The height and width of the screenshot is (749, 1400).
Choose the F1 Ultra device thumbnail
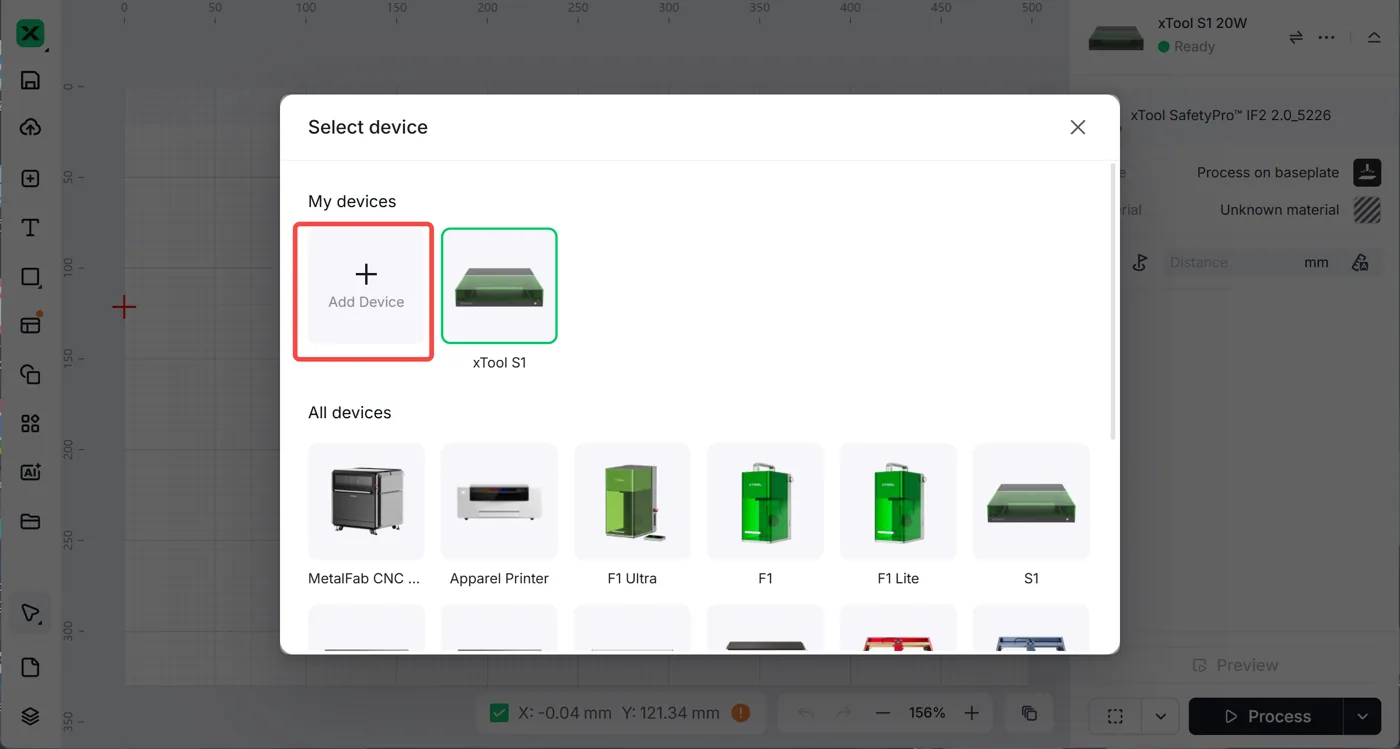(632, 501)
